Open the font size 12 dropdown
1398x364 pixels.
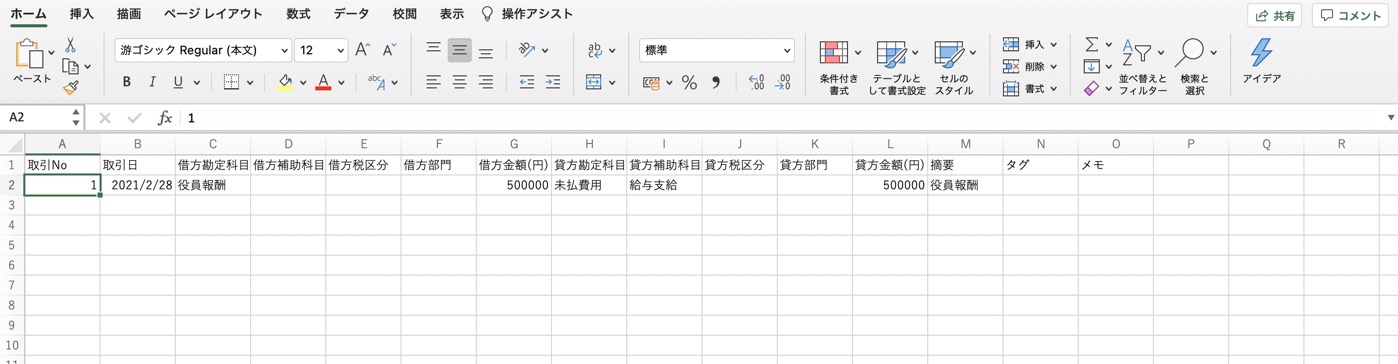pos(321,50)
